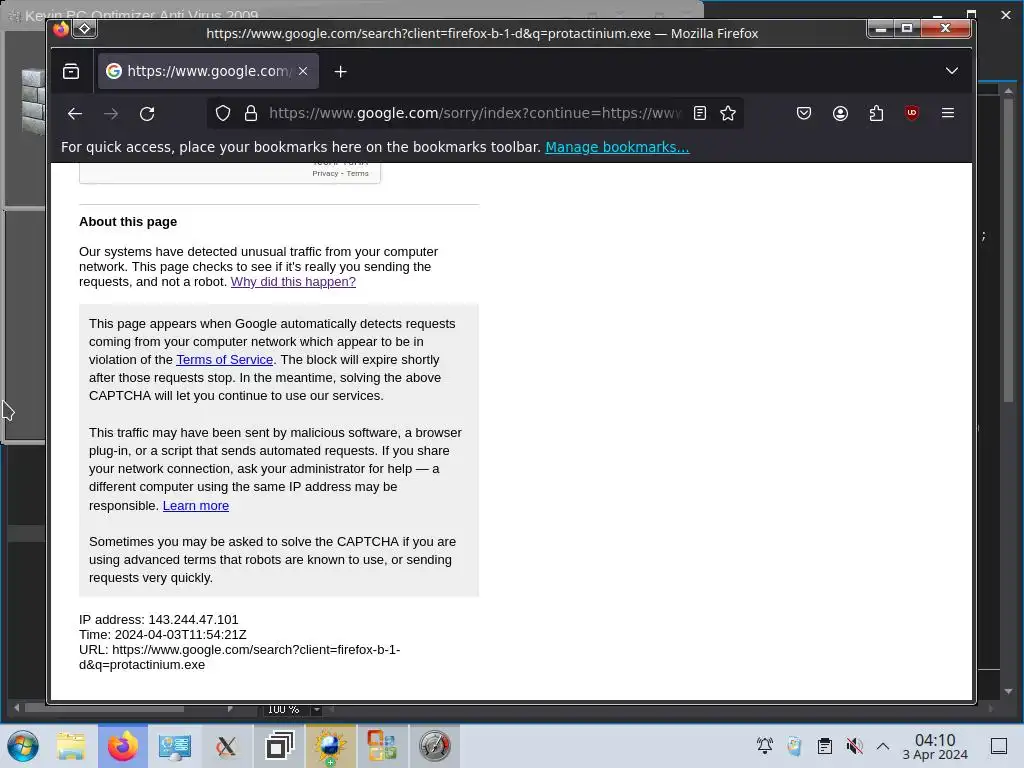This screenshot has width=1024, height=768.
Task: Open the globe installer taskbar icon
Action: (330, 746)
